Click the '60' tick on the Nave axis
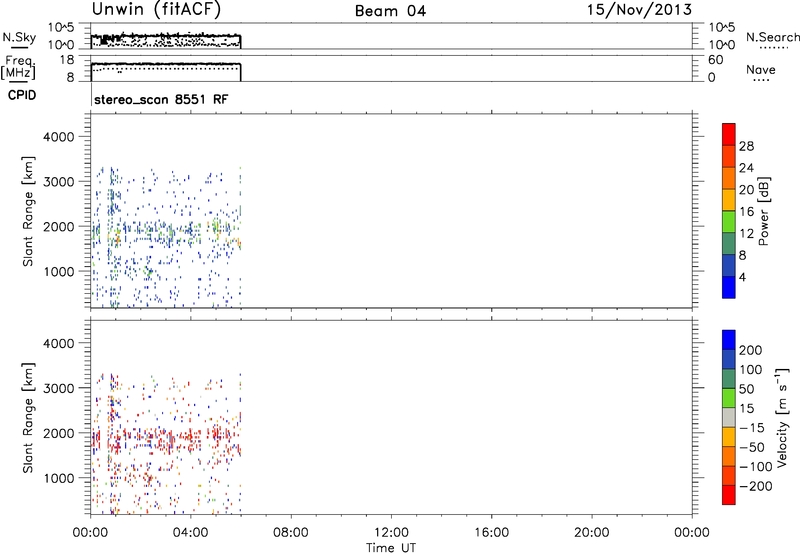The height and width of the screenshot is (554, 800). pos(715,60)
